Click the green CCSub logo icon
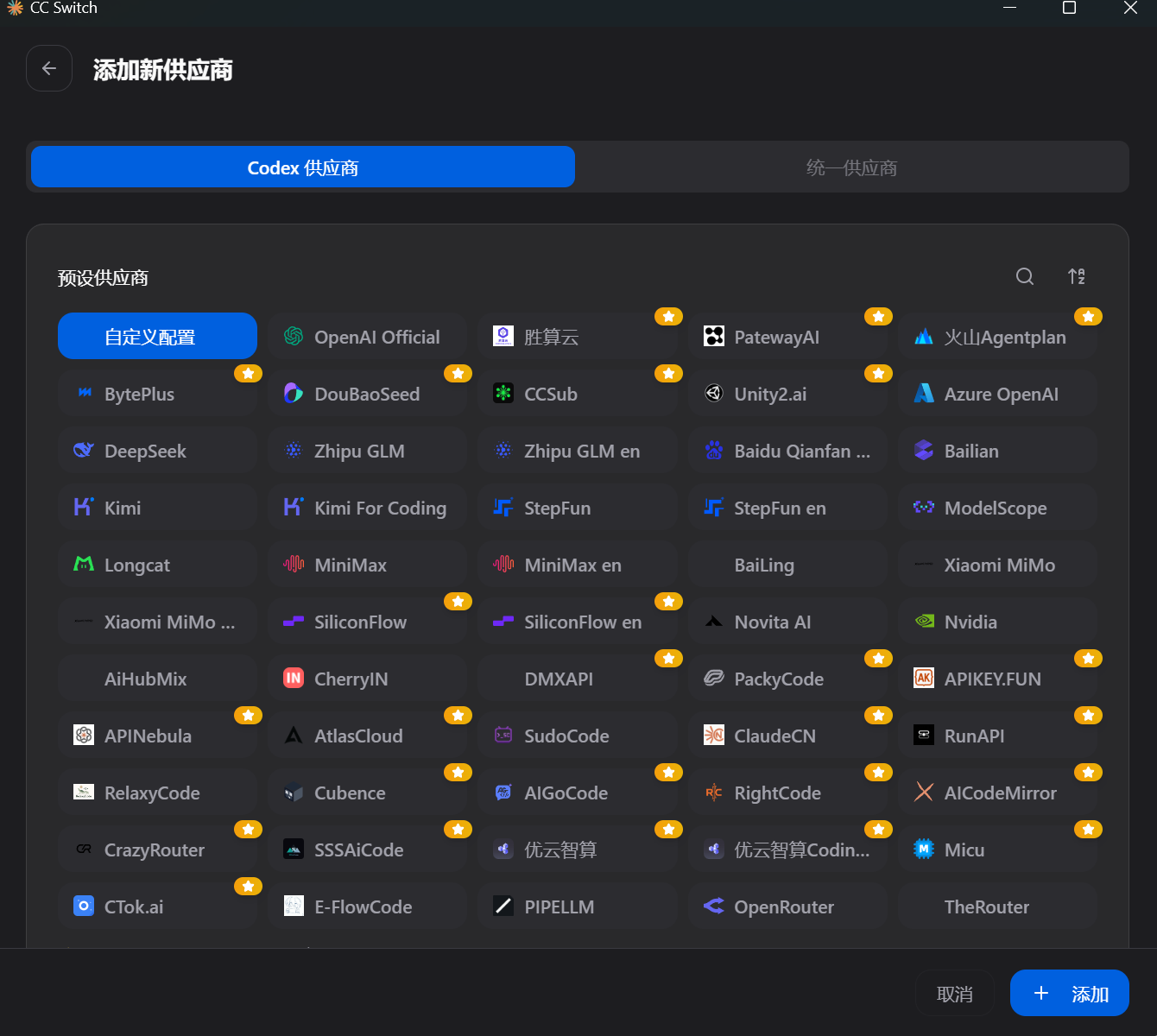Screen dimensions: 1157x1036 click(503, 393)
